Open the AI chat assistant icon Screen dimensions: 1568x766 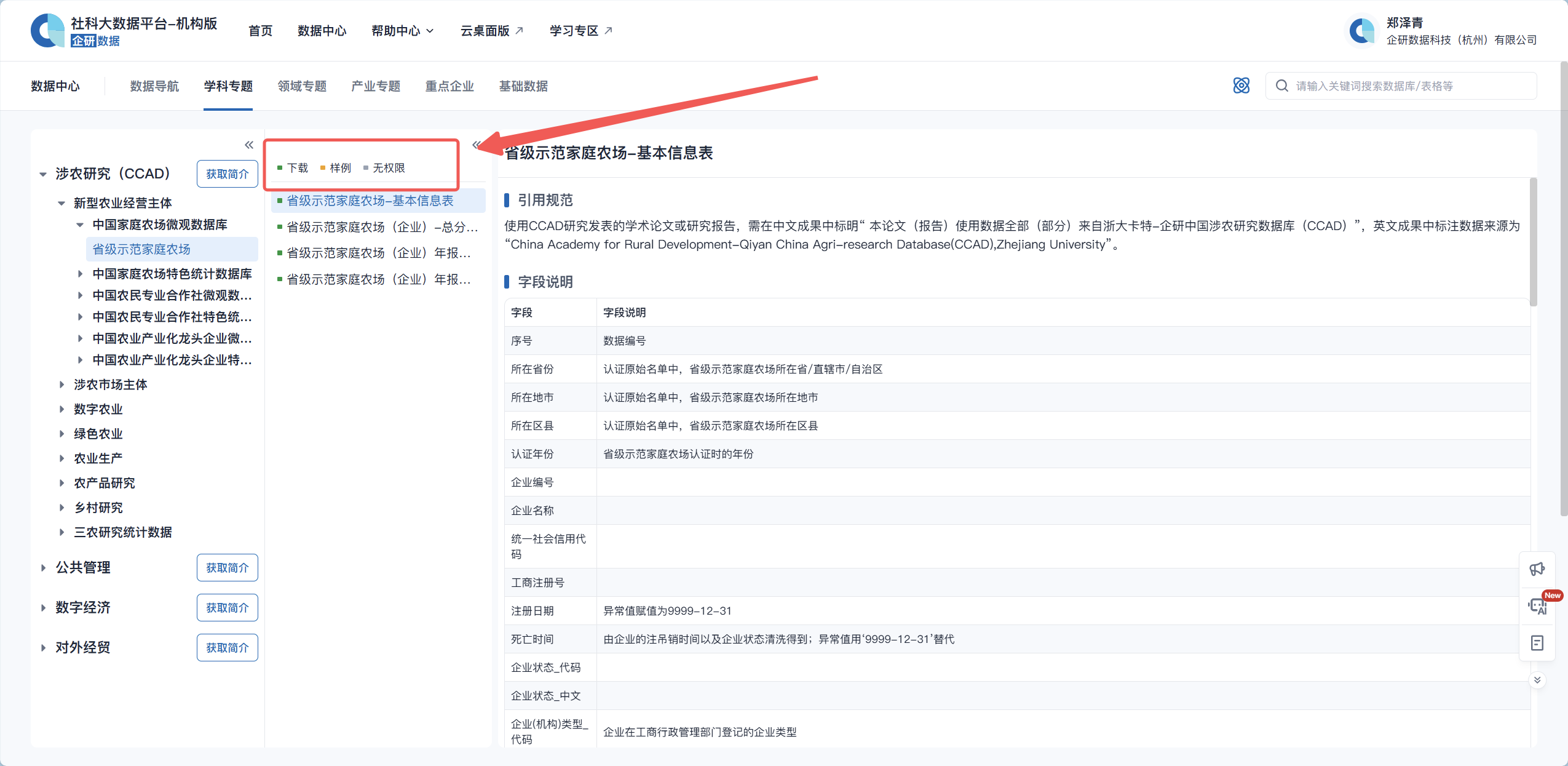pos(1537,606)
